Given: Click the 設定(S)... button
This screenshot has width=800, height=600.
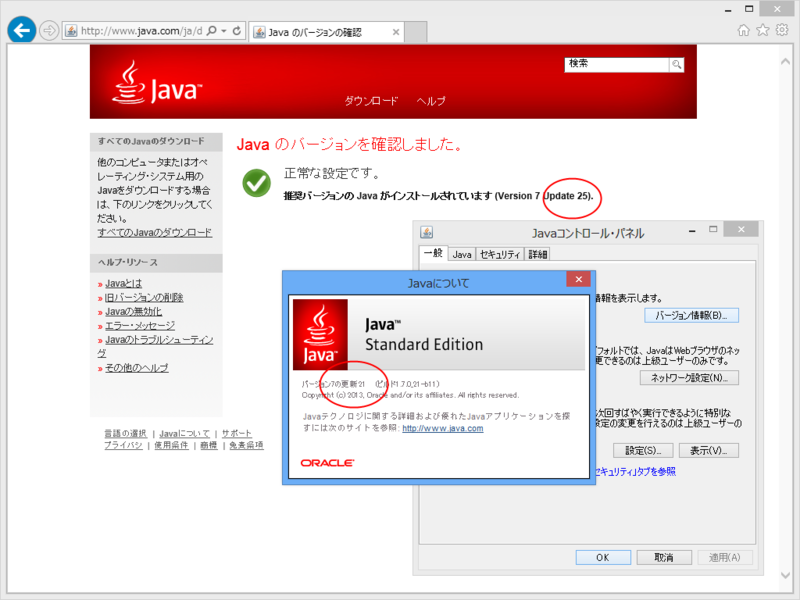Looking at the screenshot, I should 643,451.
